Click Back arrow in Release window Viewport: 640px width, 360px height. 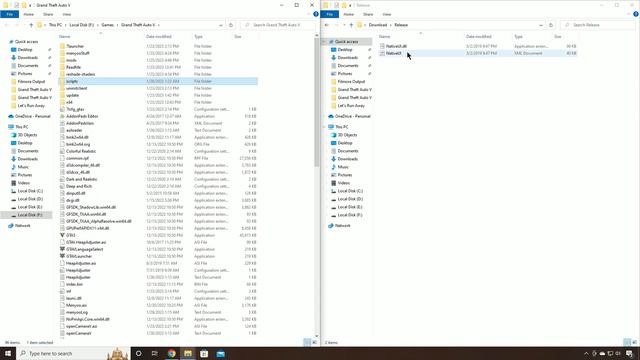[x=327, y=25]
